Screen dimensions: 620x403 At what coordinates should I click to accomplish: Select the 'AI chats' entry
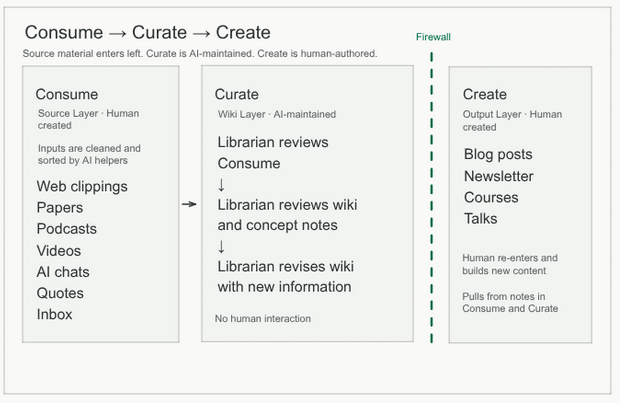click(x=63, y=272)
